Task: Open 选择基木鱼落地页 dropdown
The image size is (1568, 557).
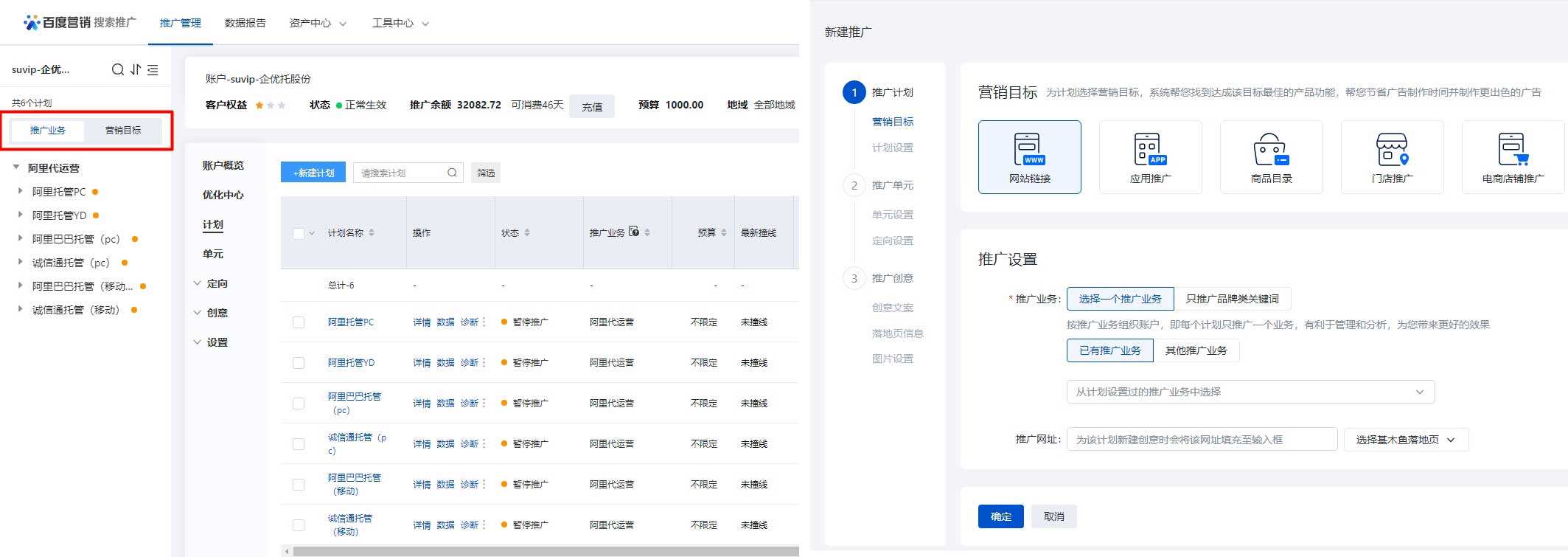Action: pos(1406,440)
